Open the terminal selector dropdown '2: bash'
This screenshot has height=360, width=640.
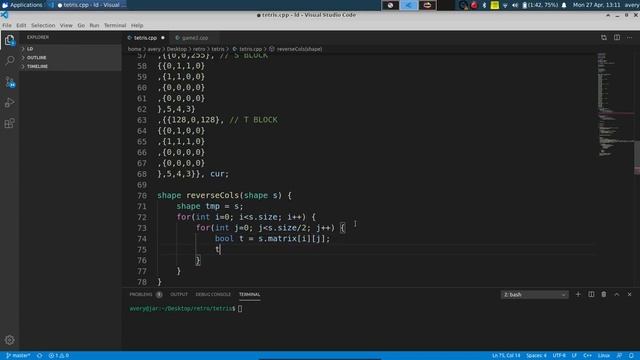(534, 294)
